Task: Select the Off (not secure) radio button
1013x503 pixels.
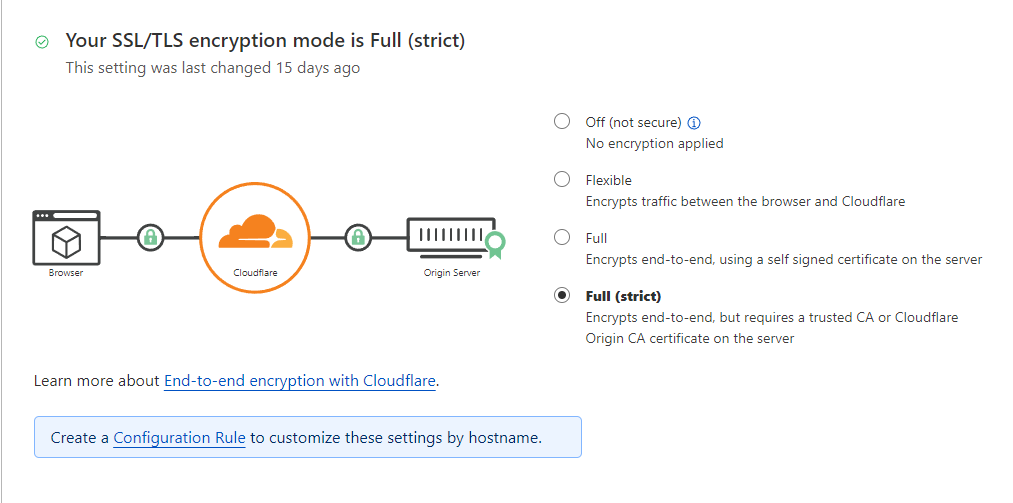Action: pos(562,122)
